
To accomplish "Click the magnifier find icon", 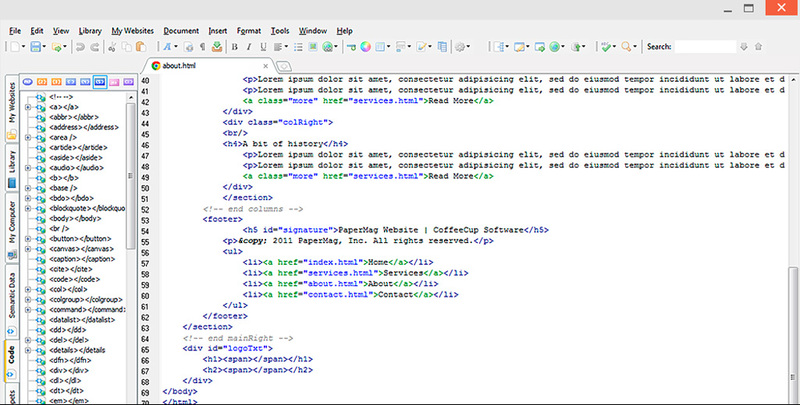I will (626, 47).
